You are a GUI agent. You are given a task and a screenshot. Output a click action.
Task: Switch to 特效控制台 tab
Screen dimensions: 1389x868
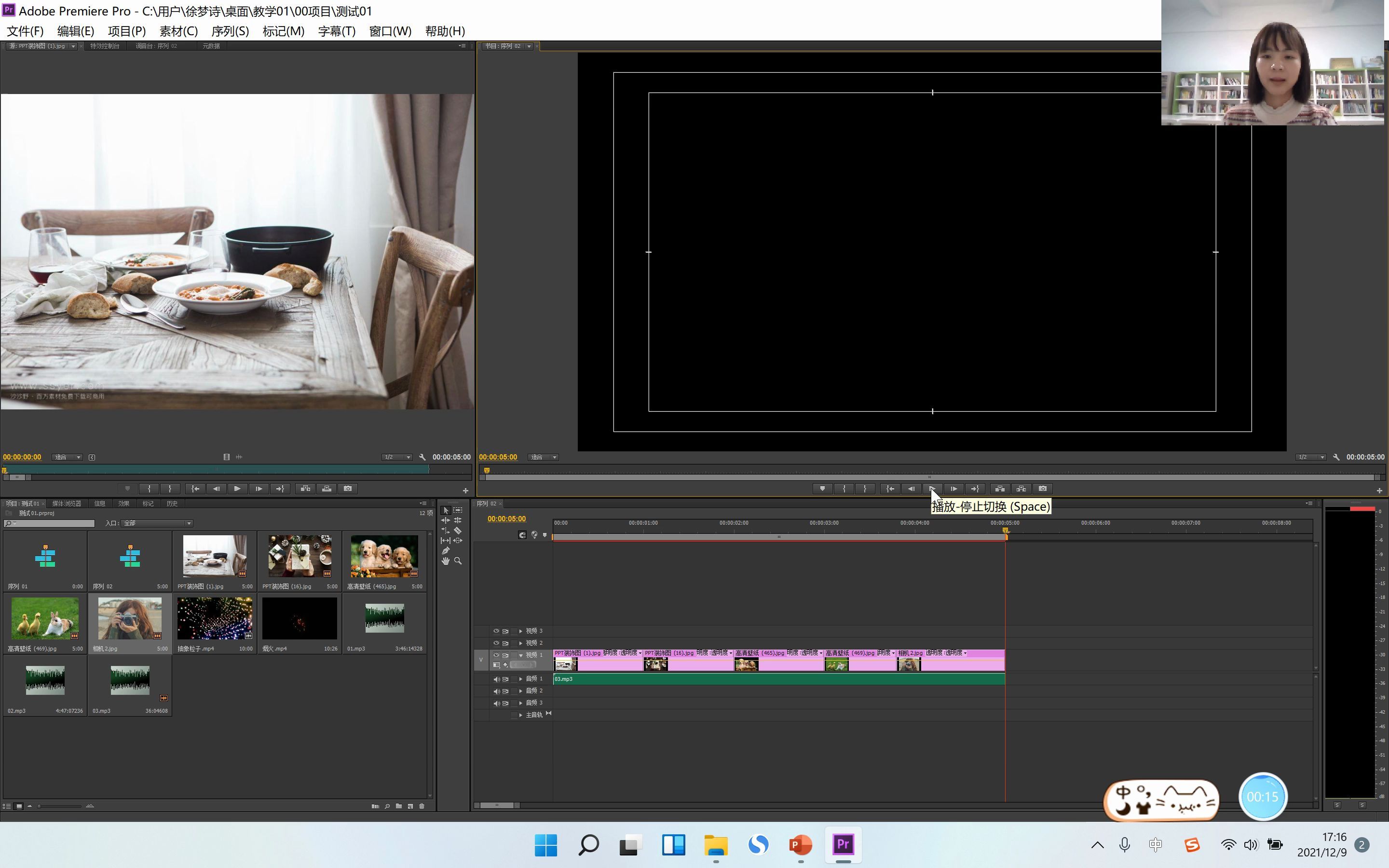105,46
